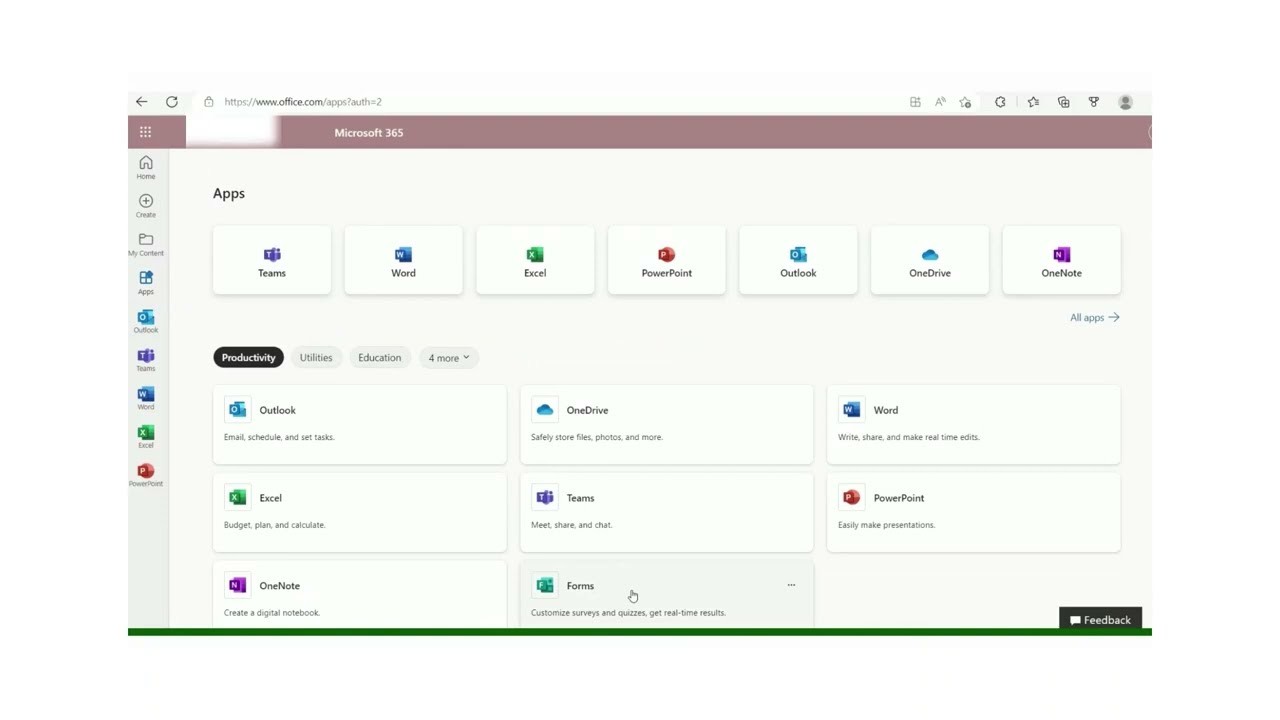Open PowerPoint from the left sidebar
This screenshot has height=720, width=1280.
pyautogui.click(x=146, y=475)
